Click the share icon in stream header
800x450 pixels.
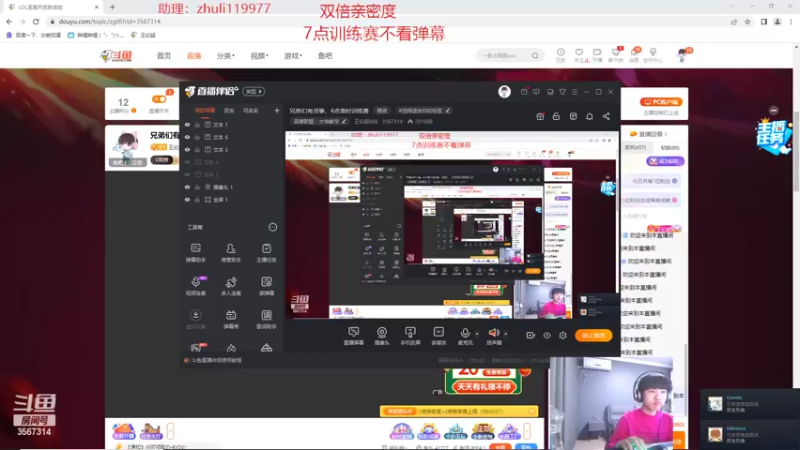tap(606, 116)
